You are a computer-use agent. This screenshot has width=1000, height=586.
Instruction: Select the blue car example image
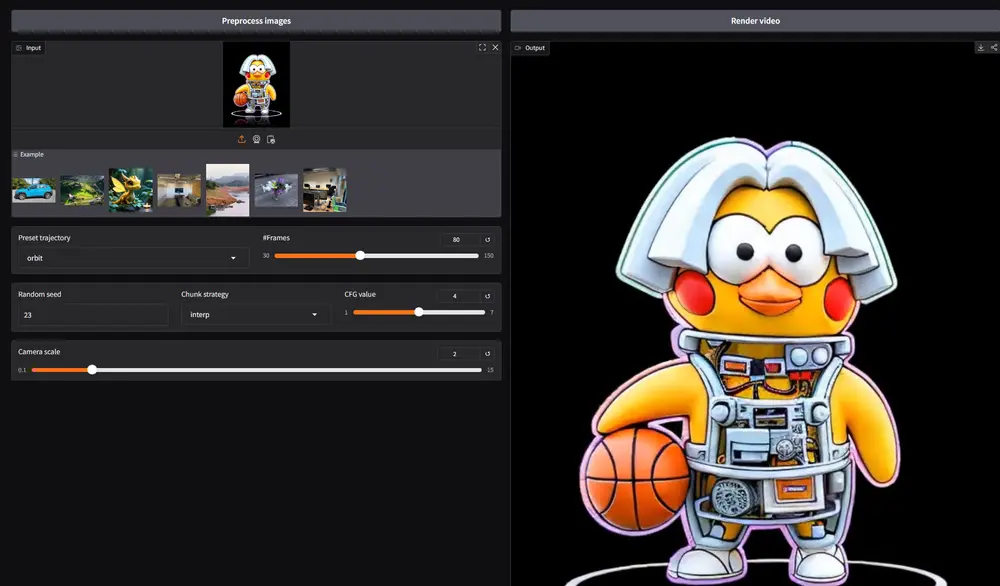tap(34, 190)
